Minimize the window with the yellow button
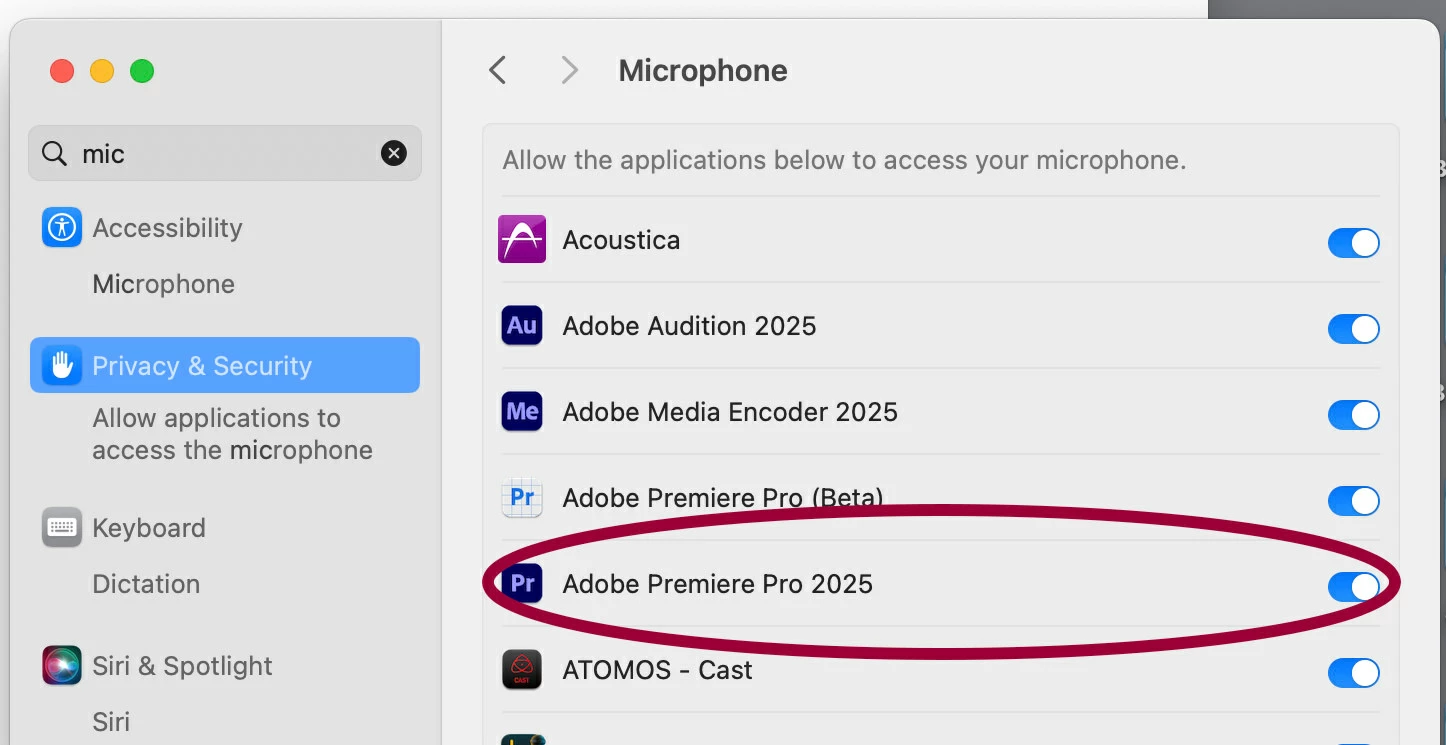 [x=102, y=71]
